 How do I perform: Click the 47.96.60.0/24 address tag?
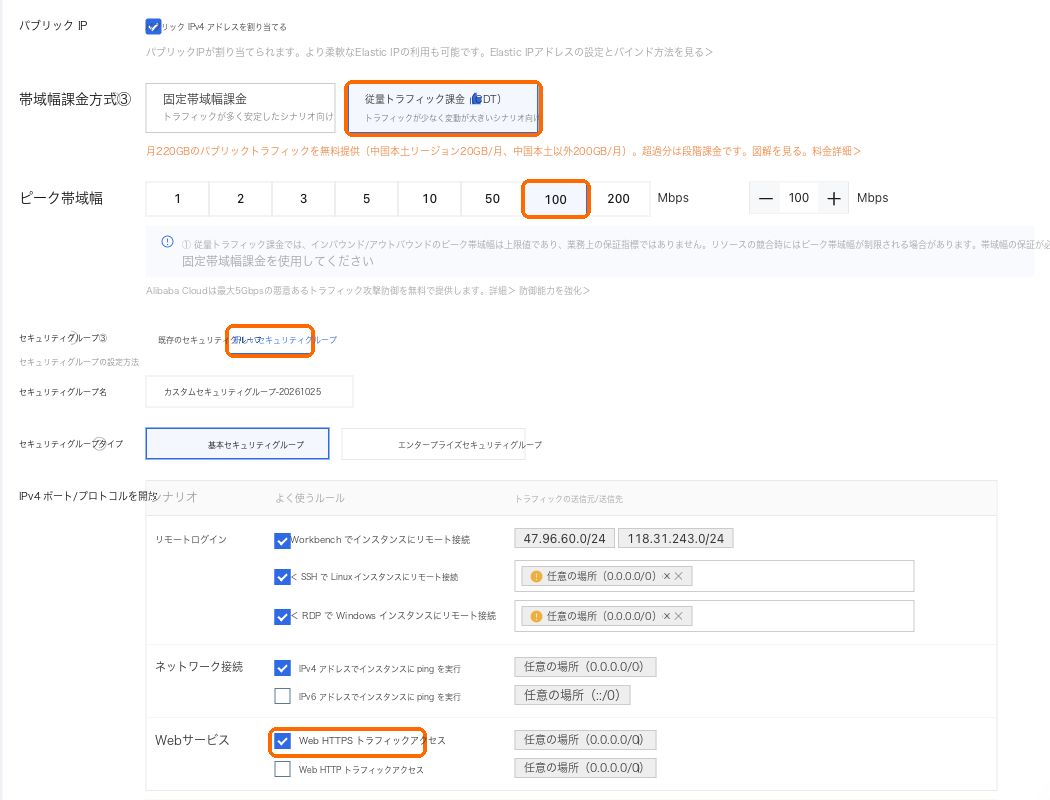coord(565,538)
